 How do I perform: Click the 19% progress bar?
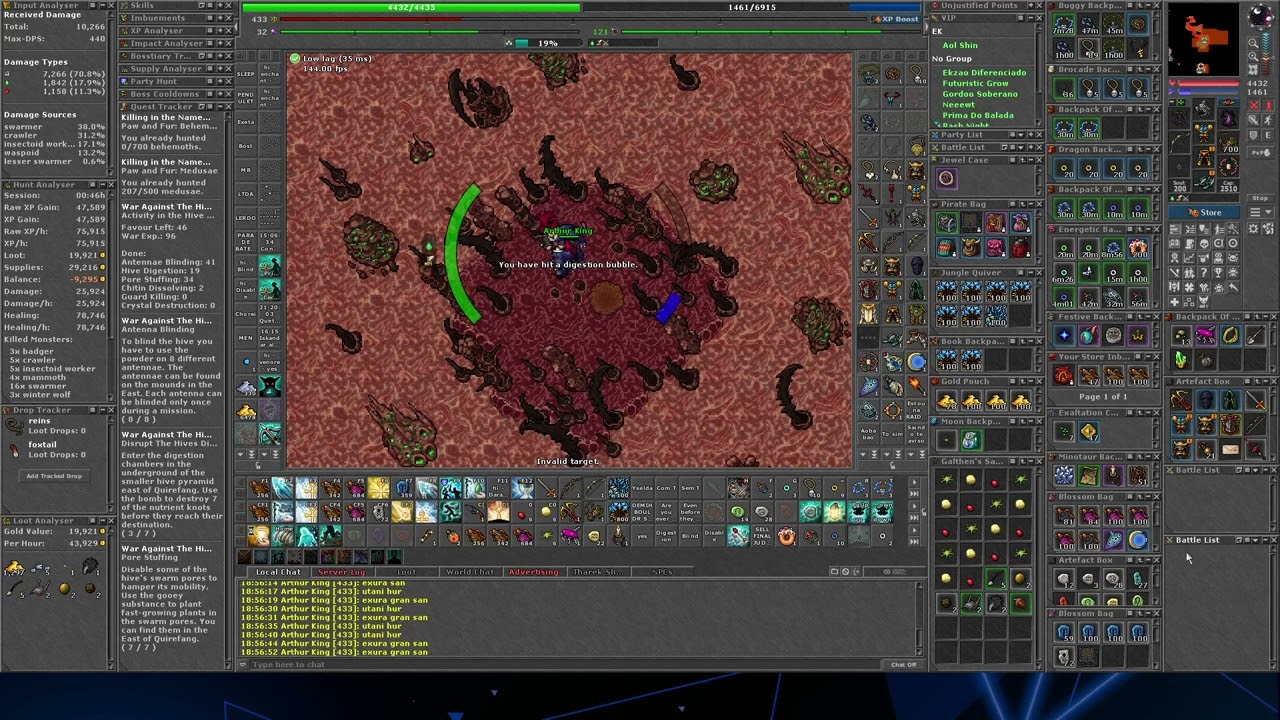pyautogui.click(x=547, y=43)
